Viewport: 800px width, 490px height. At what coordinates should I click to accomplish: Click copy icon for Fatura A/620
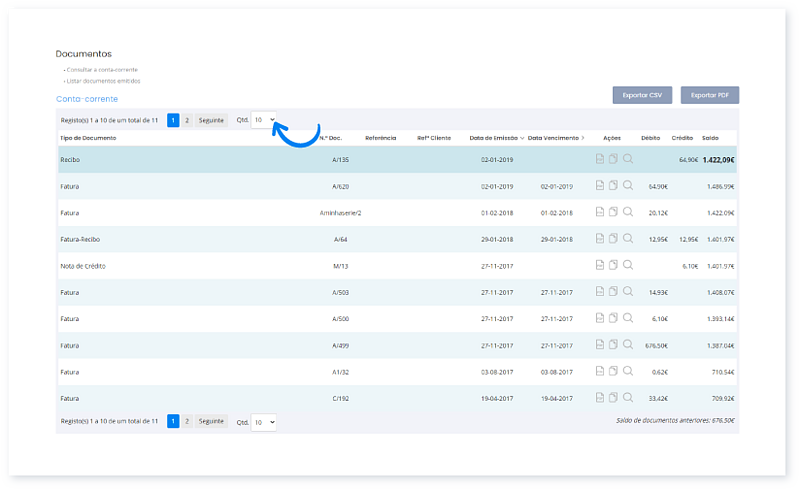pos(613,186)
